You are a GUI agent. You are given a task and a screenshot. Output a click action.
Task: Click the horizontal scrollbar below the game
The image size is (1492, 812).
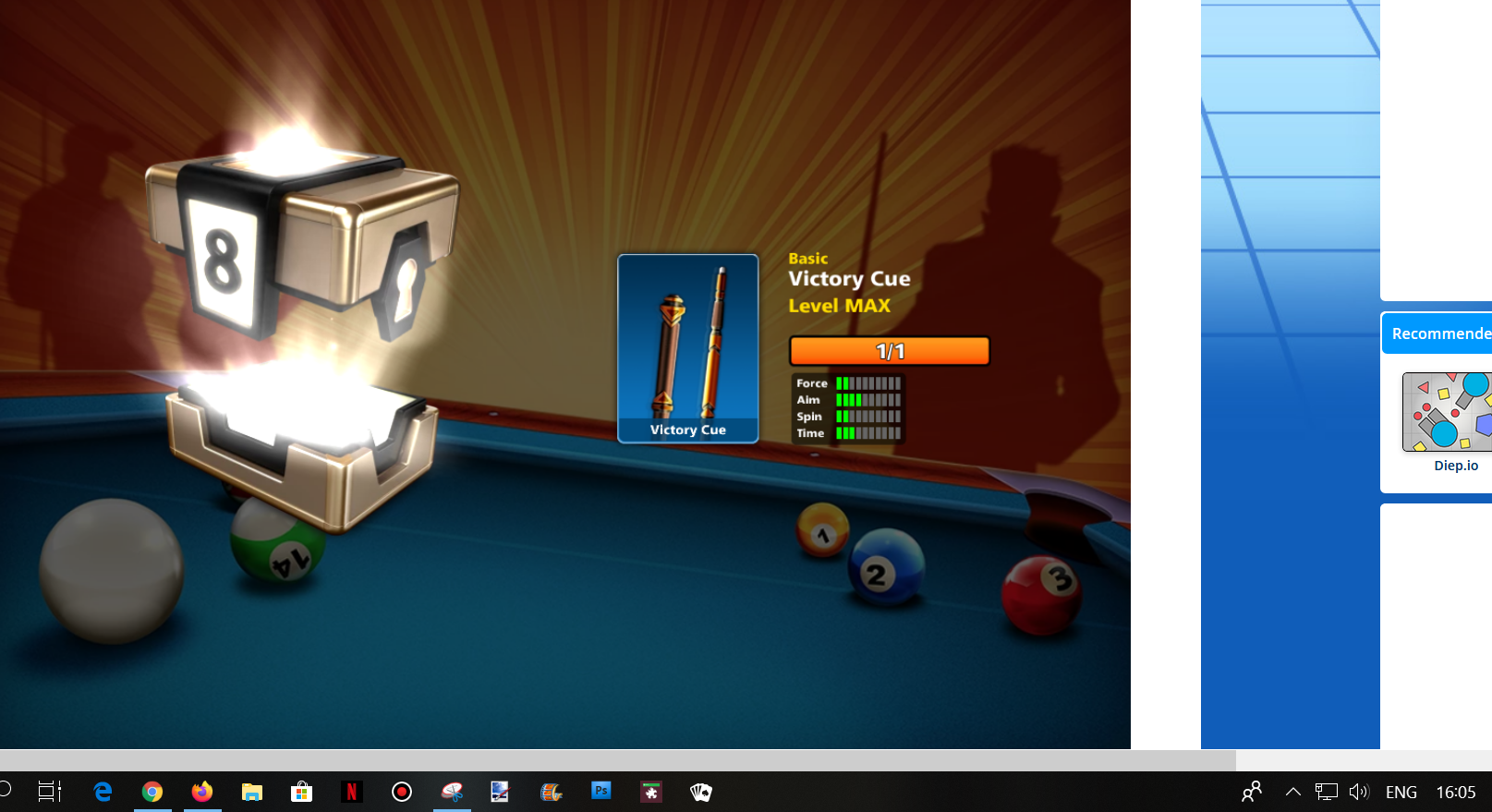point(618,760)
